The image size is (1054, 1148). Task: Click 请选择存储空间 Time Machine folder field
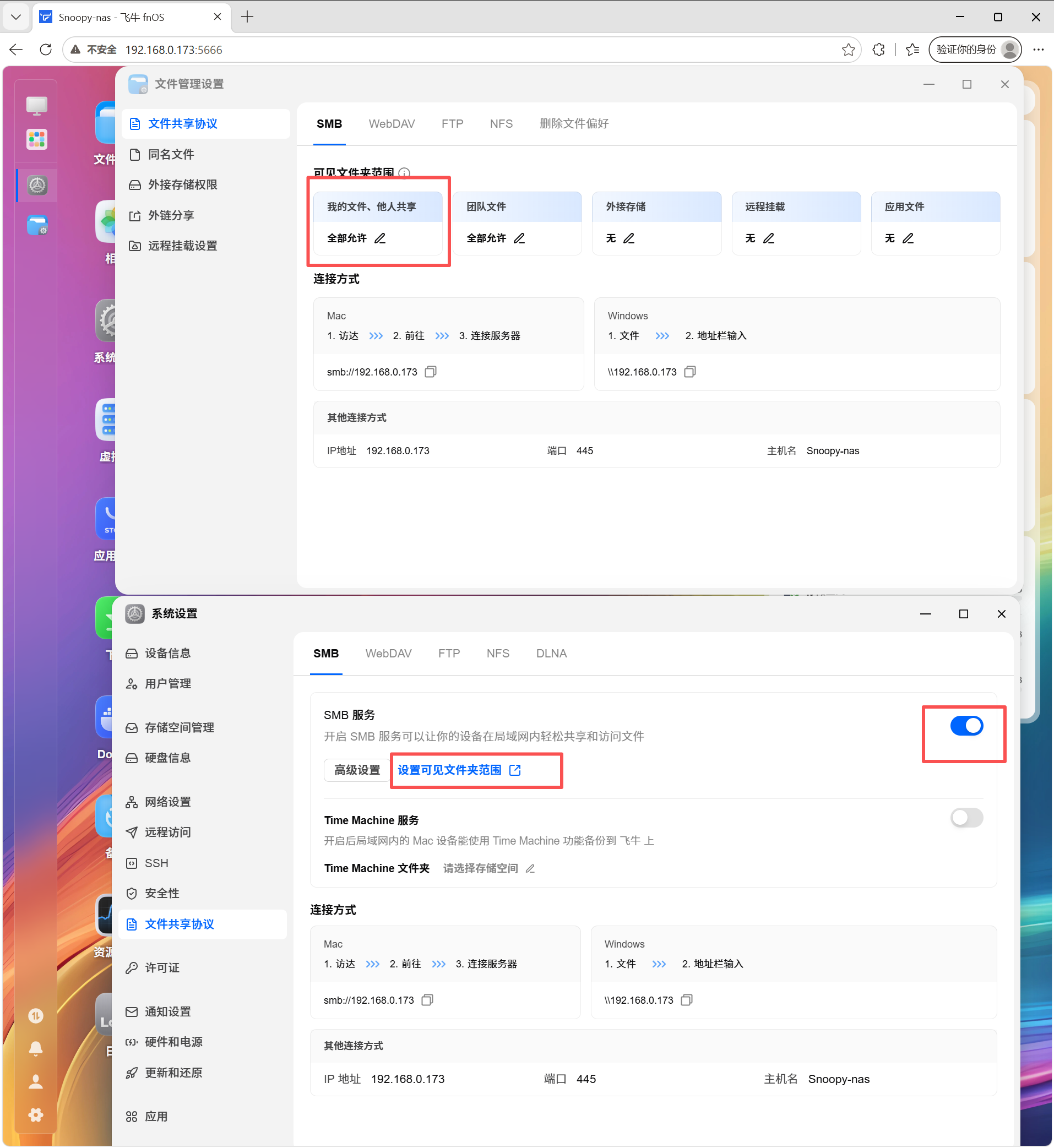tap(481, 868)
